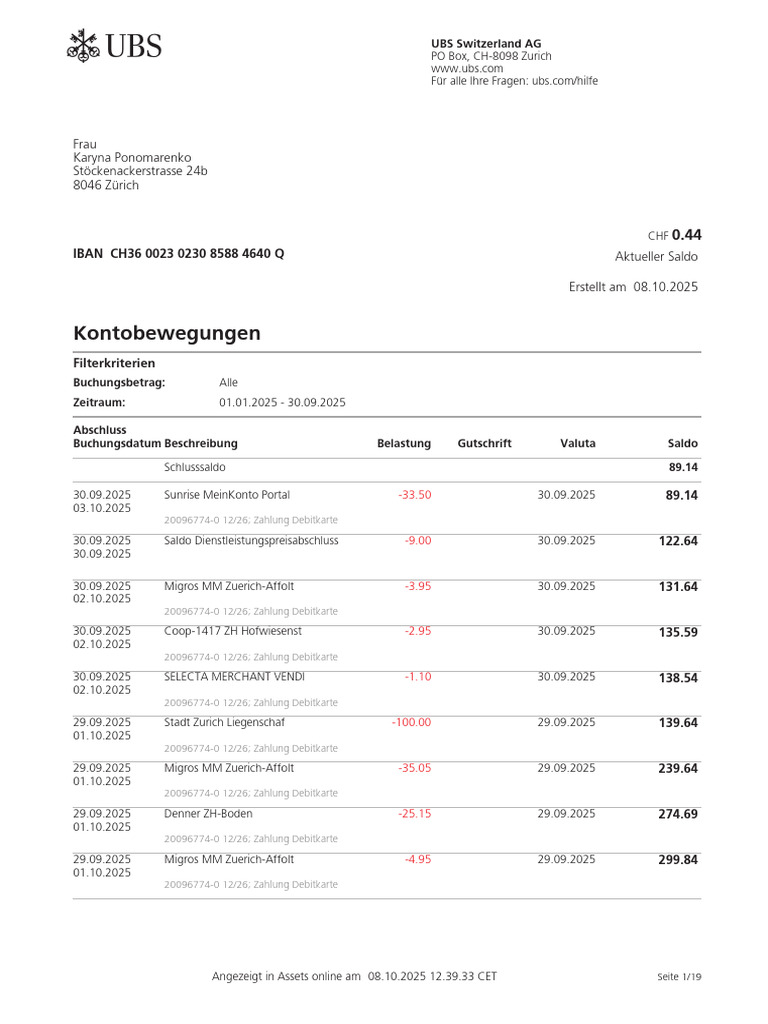Click the Saldo column header
Screen dimensions: 768x1024
click(682, 443)
